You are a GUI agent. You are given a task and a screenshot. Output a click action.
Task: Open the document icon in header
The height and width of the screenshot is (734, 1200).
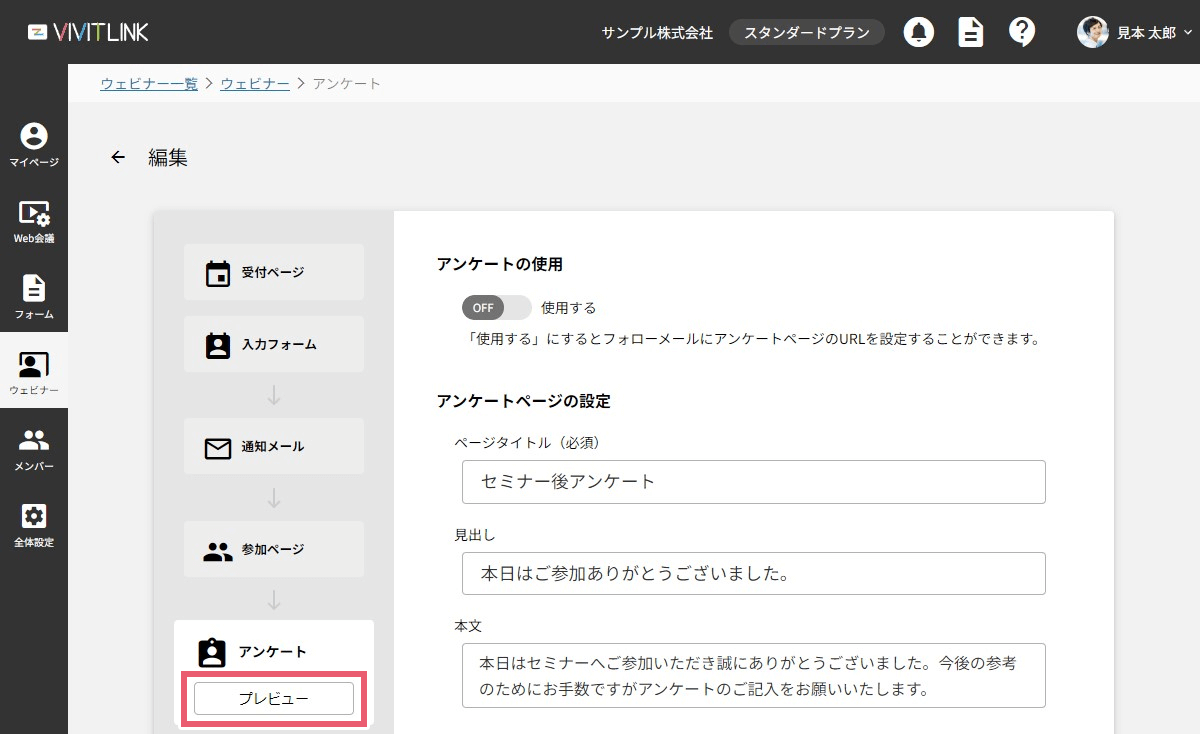pos(969,32)
